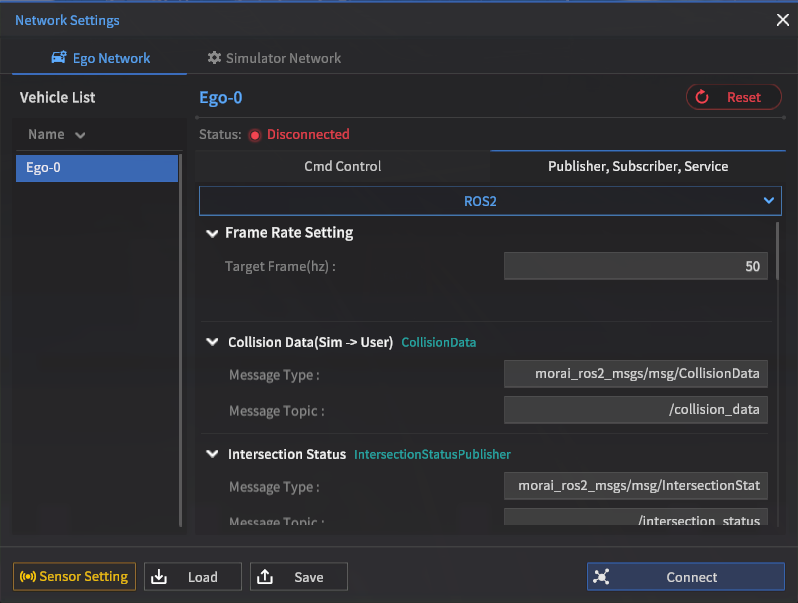Collapse the Intersection Status section
The height and width of the screenshot is (603, 798).
pyautogui.click(x=212, y=454)
